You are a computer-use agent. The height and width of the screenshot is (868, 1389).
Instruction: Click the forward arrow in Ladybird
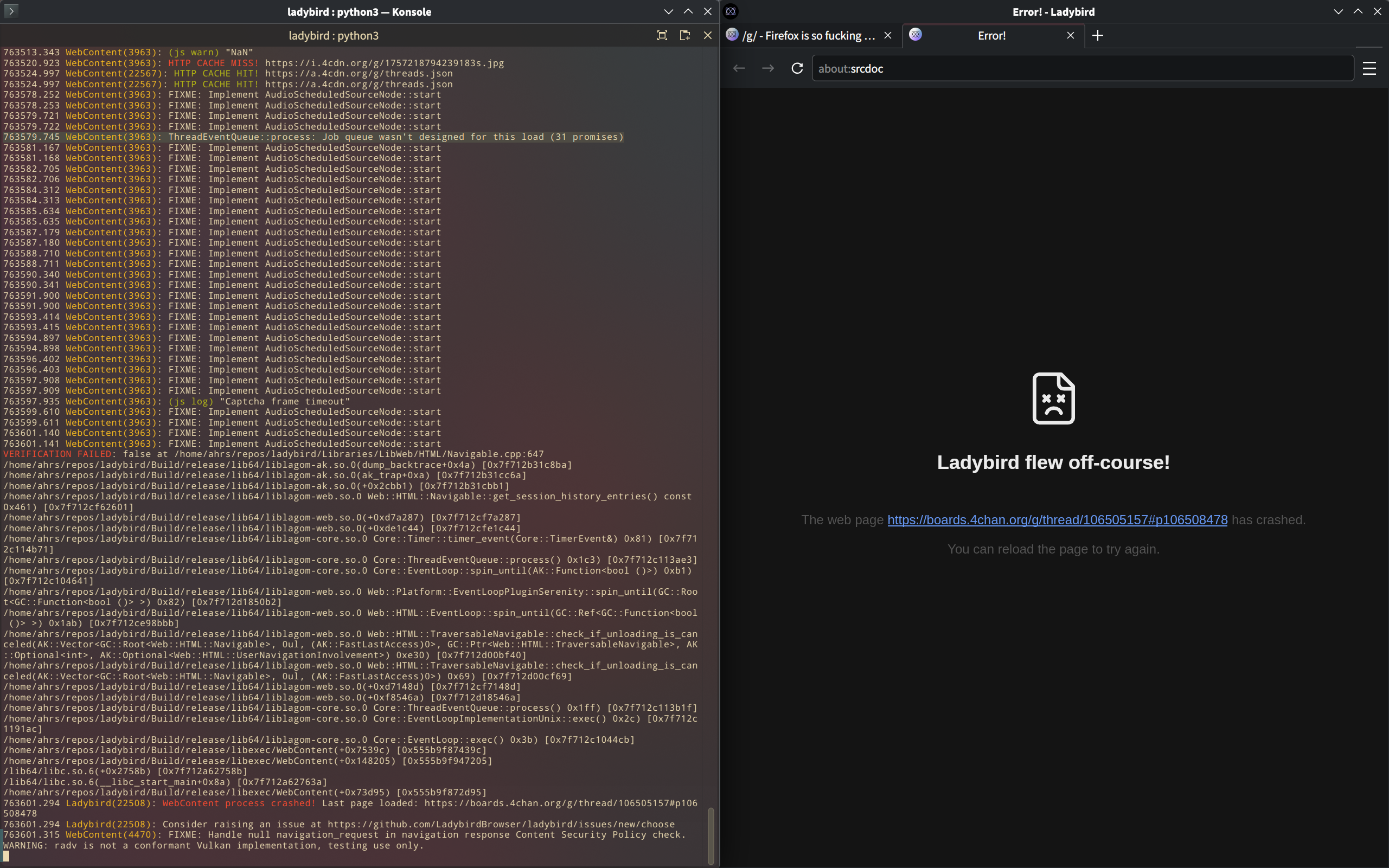767,68
